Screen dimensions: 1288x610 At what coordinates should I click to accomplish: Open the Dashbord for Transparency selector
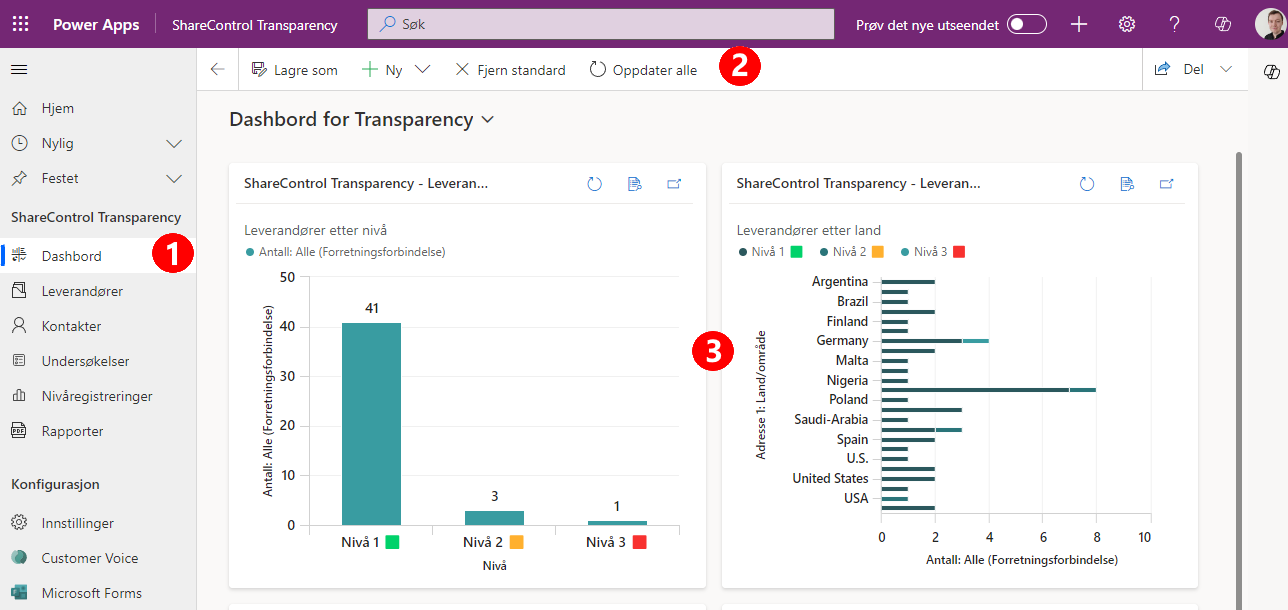tap(362, 119)
